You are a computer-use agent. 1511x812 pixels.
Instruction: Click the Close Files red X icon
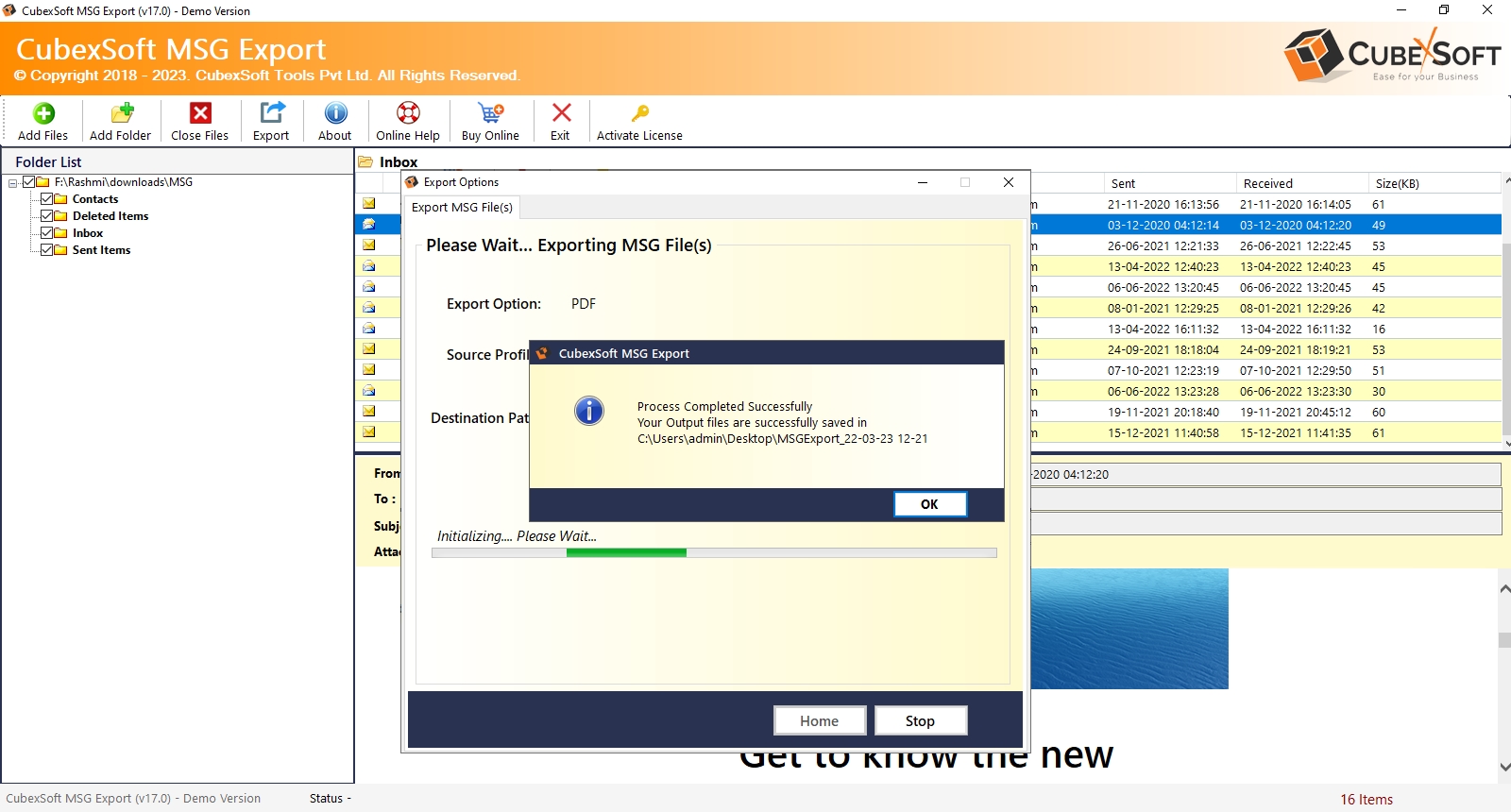tap(200, 113)
